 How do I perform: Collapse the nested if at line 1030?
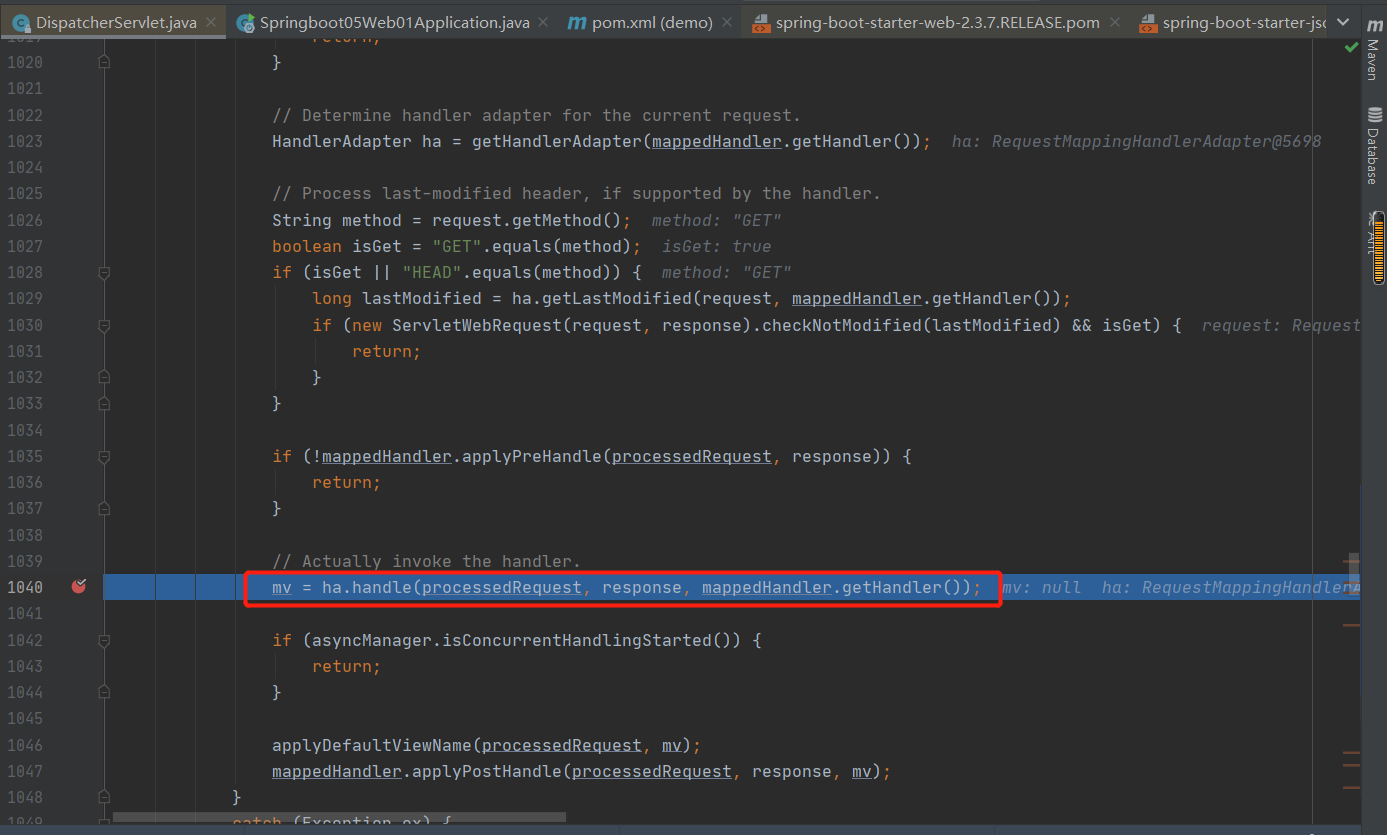click(104, 325)
